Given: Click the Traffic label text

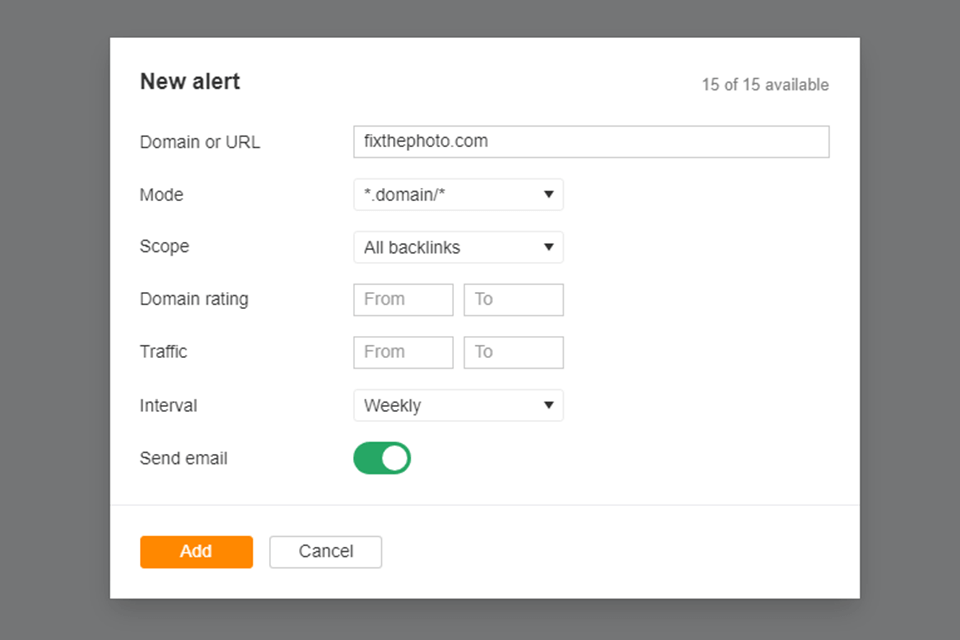Looking at the screenshot, I should point(164,352).
